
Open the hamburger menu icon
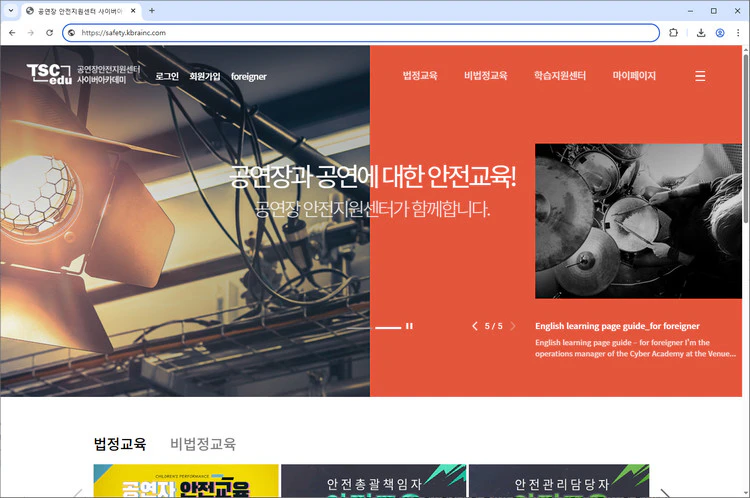(700, 76)
